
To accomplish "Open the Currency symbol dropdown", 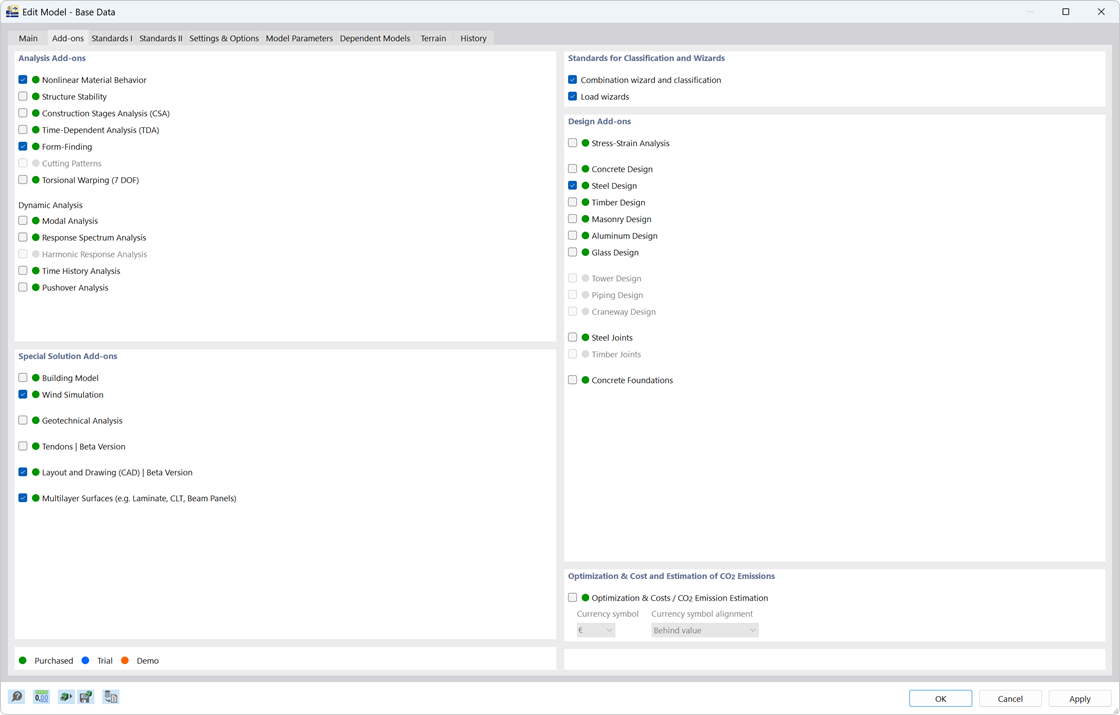I will [x=596, y=630].
